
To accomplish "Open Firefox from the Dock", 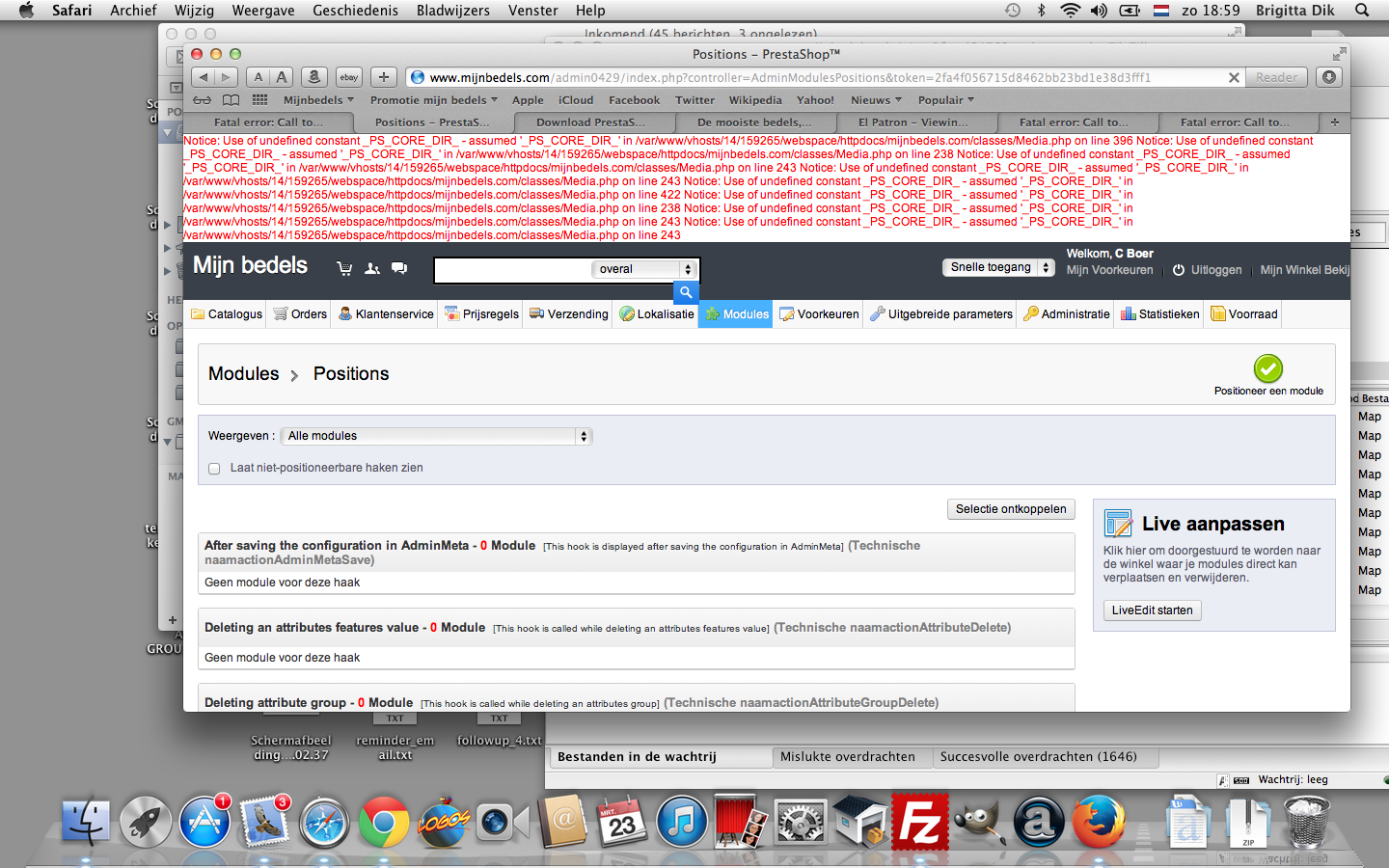I will (x=1098, y=823).
